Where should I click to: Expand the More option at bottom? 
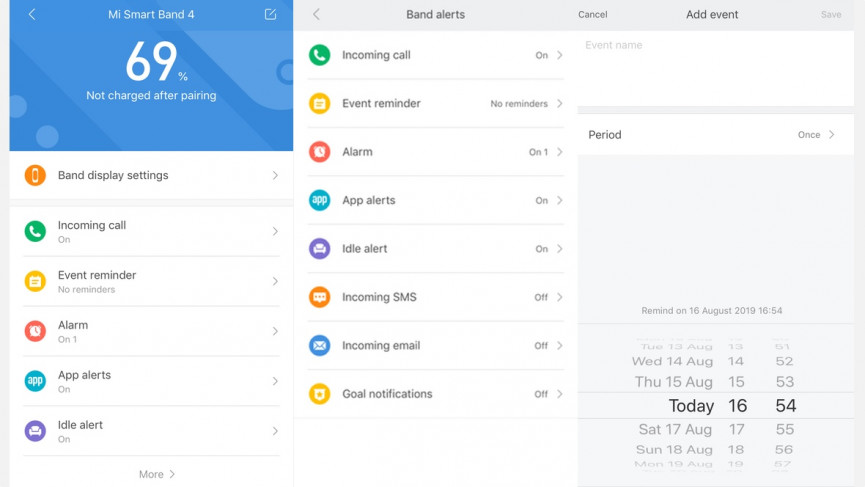(x=157, y=474)
